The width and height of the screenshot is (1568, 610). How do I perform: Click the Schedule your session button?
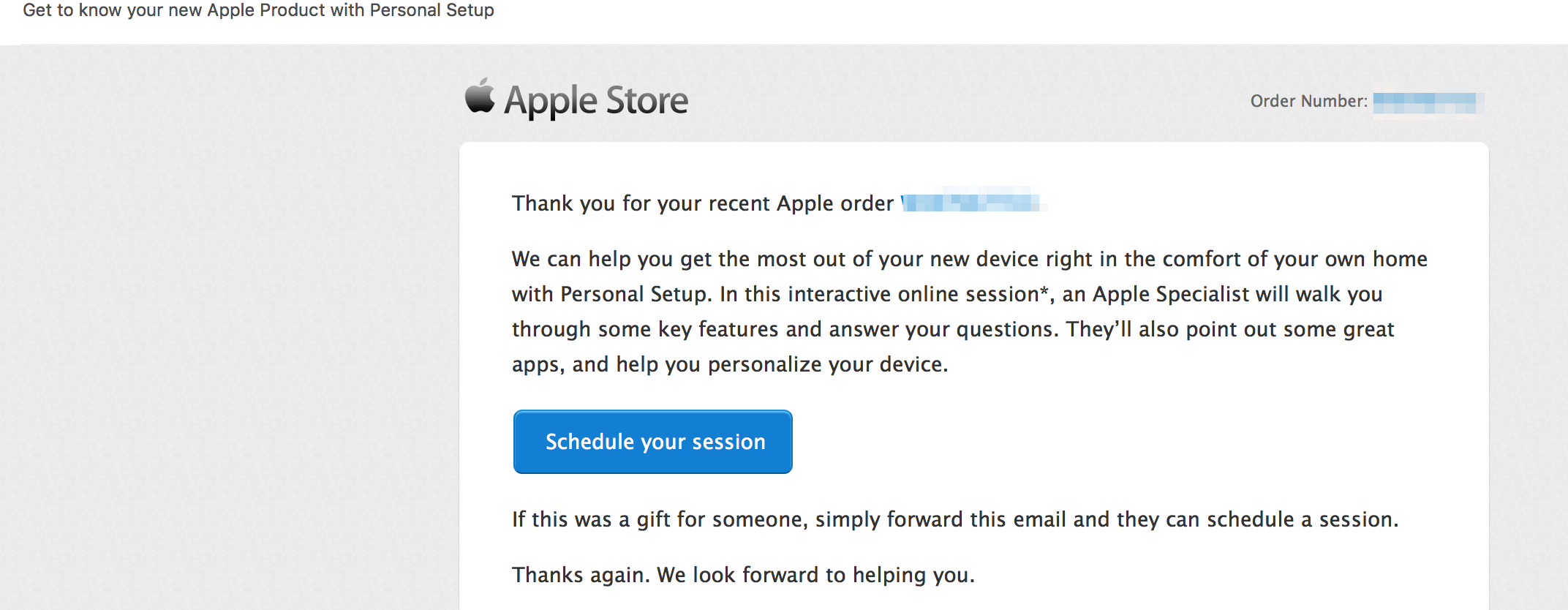653,442
